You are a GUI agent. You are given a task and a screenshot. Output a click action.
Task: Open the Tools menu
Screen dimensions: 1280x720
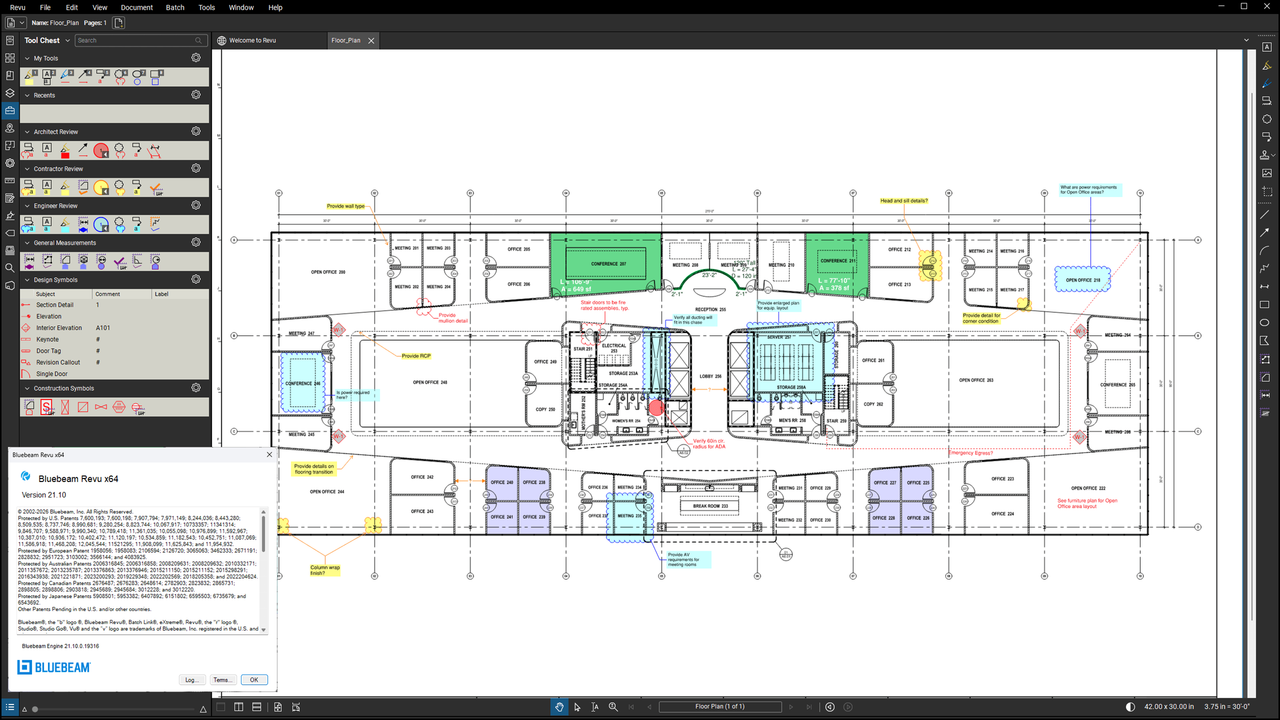tap(206, 7)
